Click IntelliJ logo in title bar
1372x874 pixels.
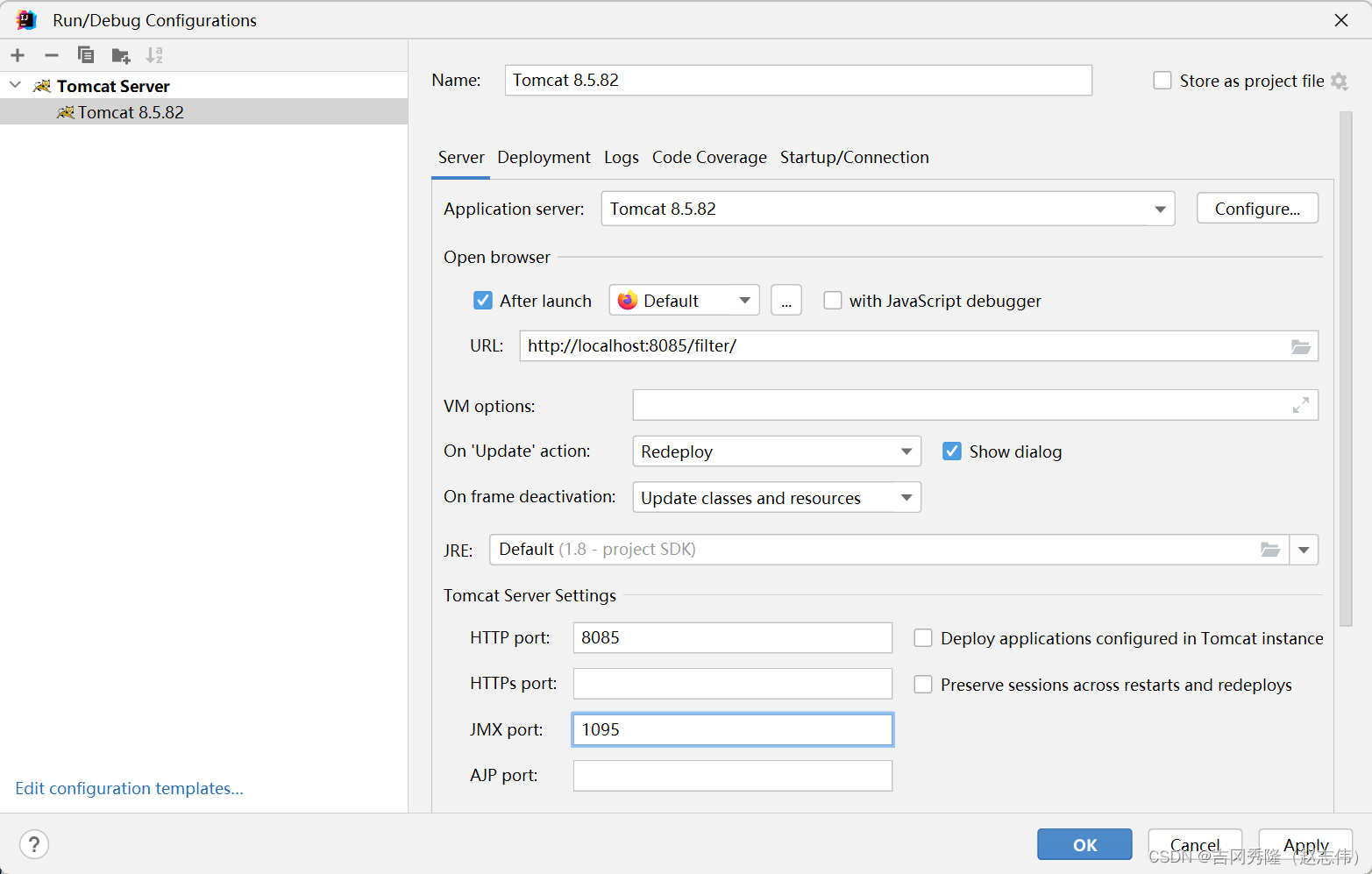point(26,19)
